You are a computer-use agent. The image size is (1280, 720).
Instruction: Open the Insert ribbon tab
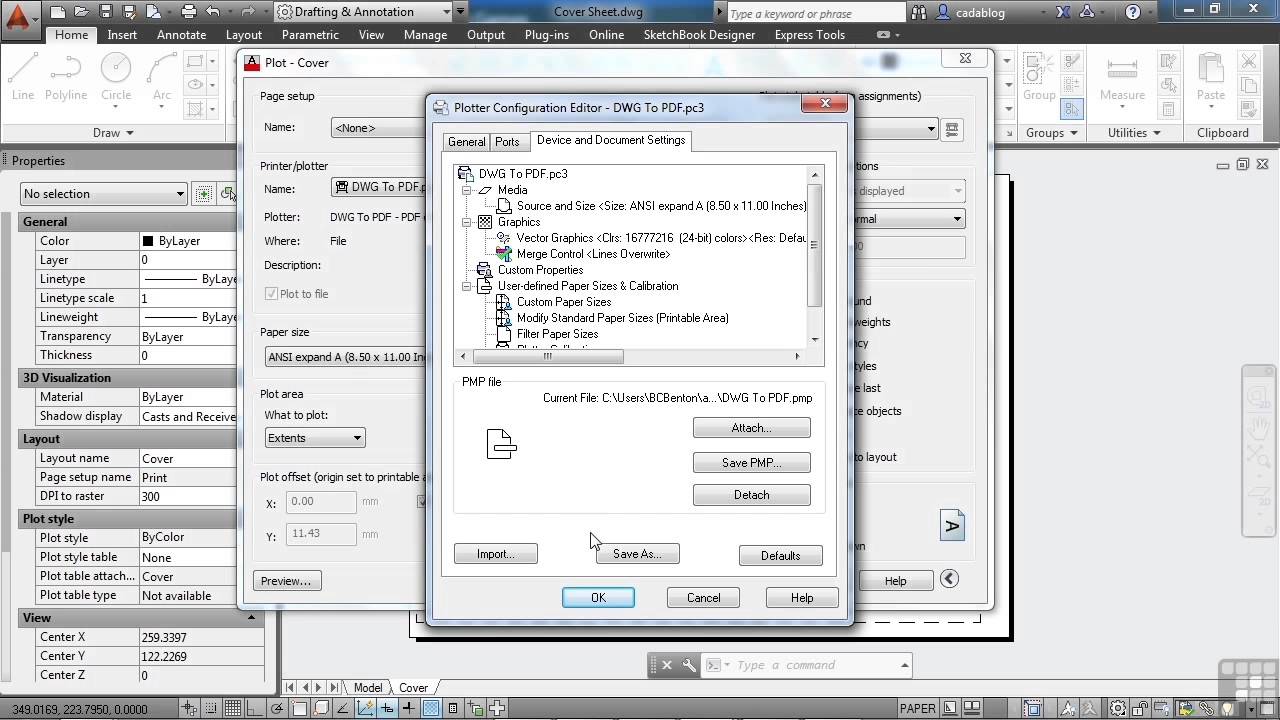[122, 34]
